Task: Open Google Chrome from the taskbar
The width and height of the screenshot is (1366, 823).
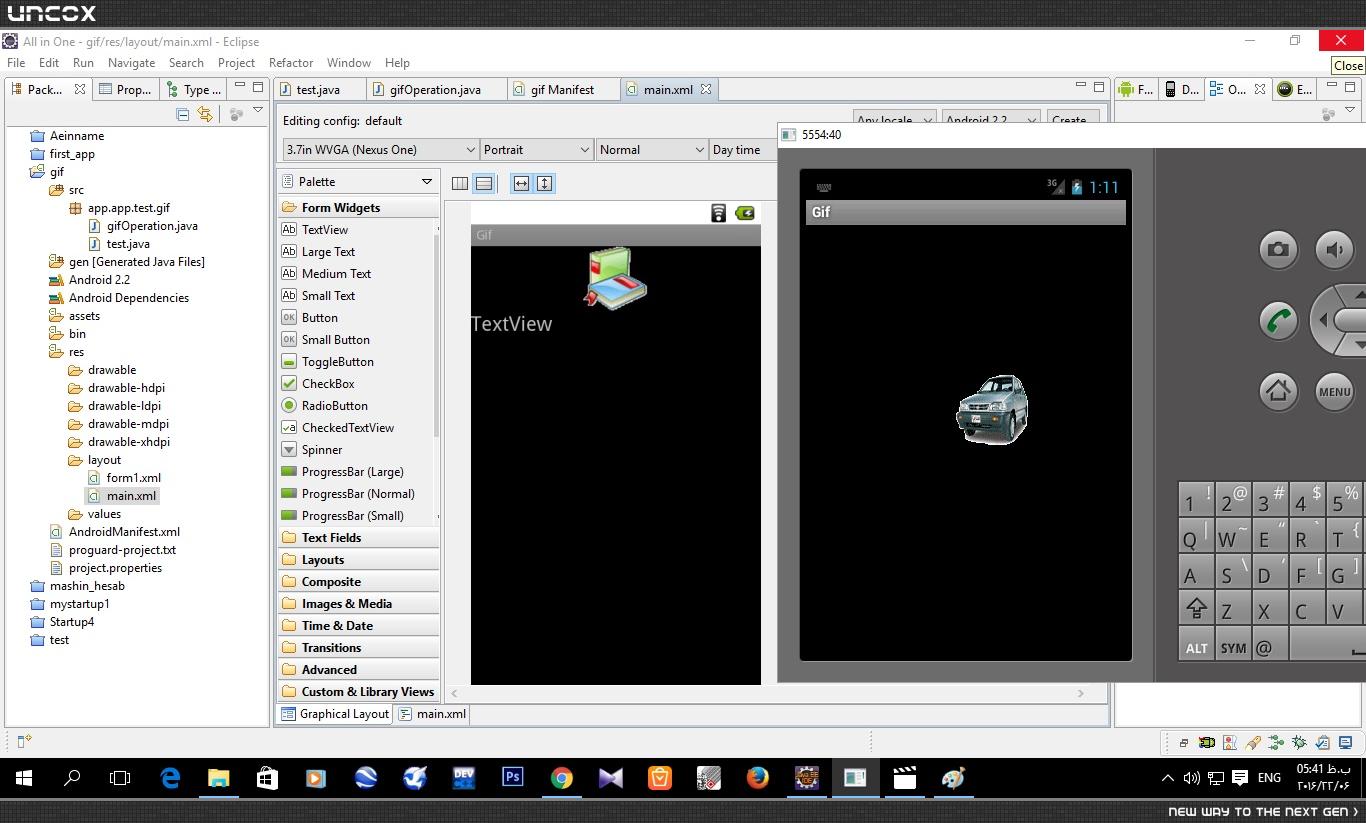Action: point(561,778)
